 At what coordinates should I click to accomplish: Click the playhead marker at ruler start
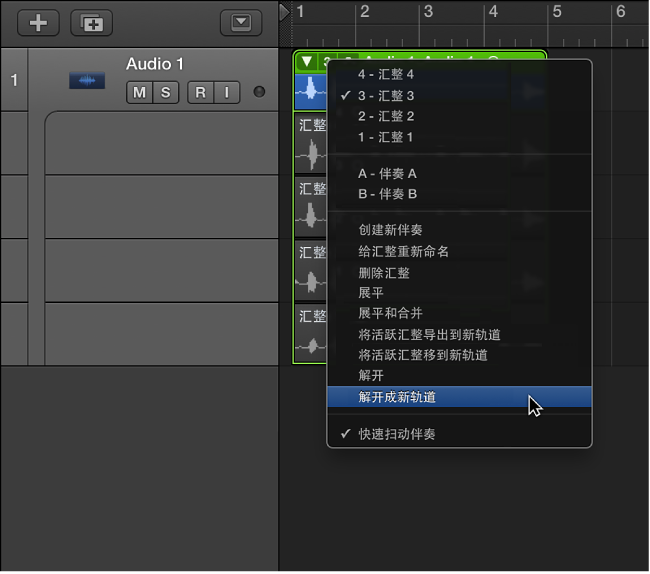[x=284, y=12]
